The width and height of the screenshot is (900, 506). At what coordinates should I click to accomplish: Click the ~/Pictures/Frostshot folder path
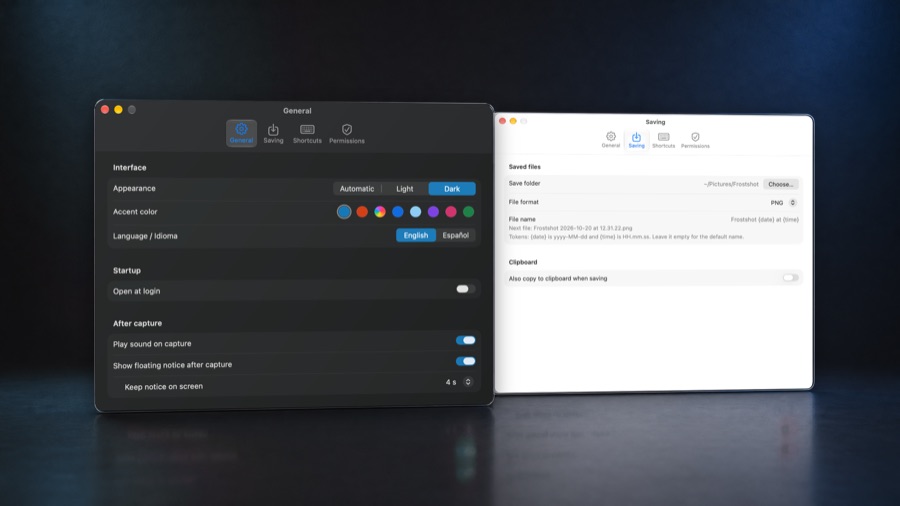(731, 184)
